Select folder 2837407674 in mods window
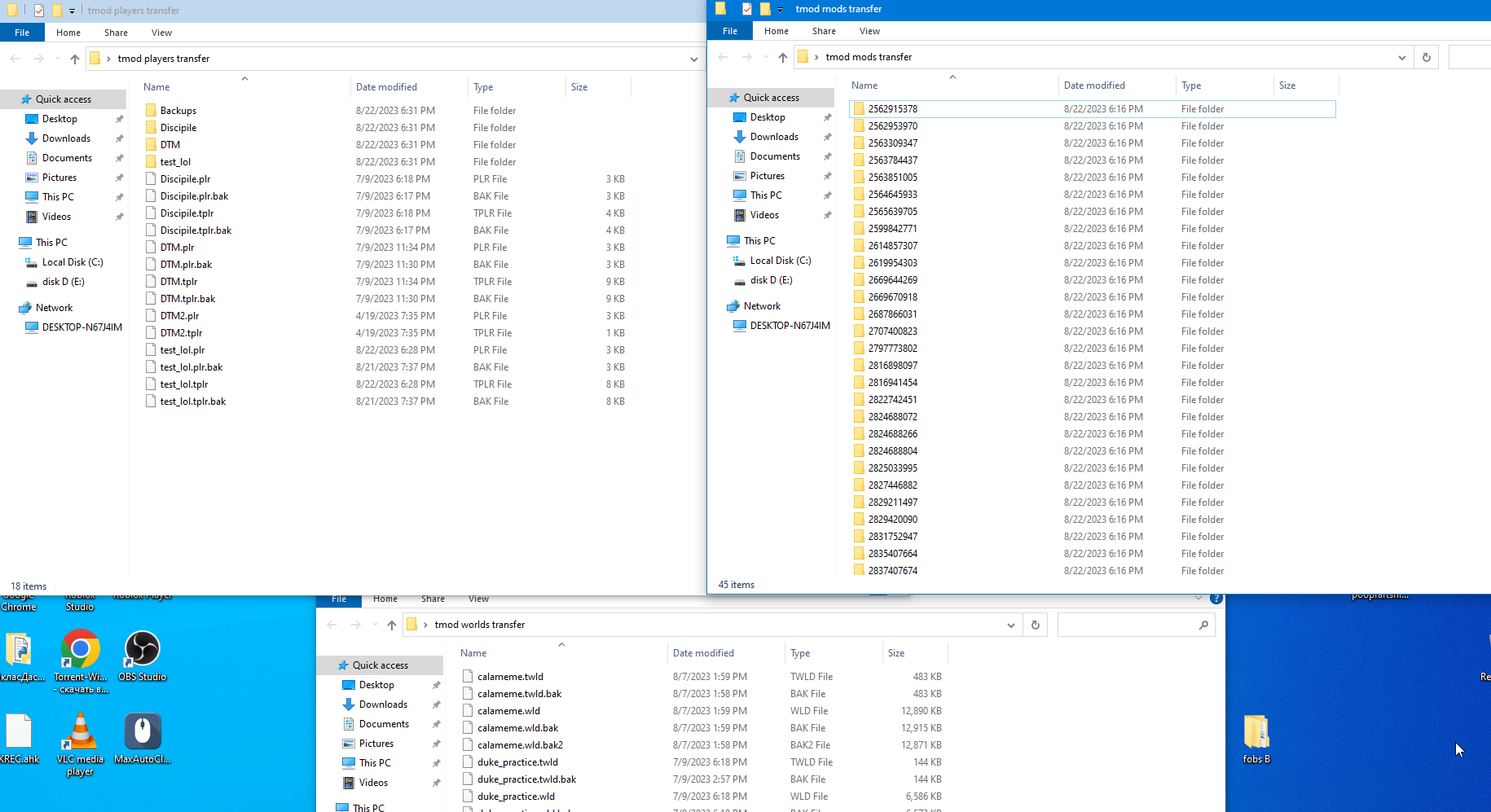The image size is (1491, 812). [x=1093, y=571]
